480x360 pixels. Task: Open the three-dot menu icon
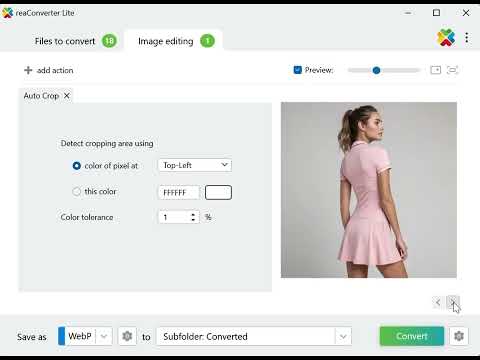pos(467,38)
